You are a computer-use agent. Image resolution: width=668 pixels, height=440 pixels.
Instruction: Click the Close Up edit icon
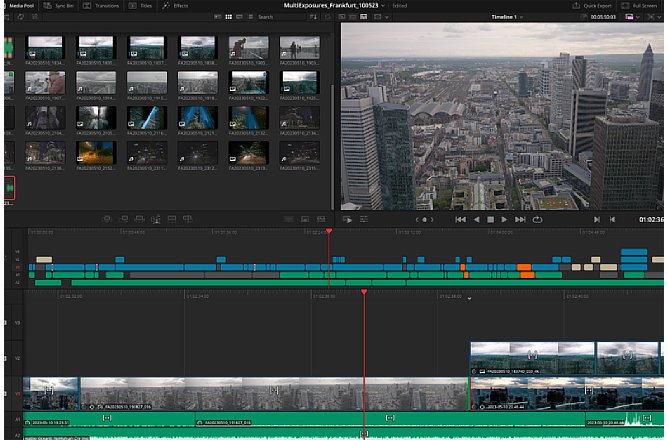point(156,219)
